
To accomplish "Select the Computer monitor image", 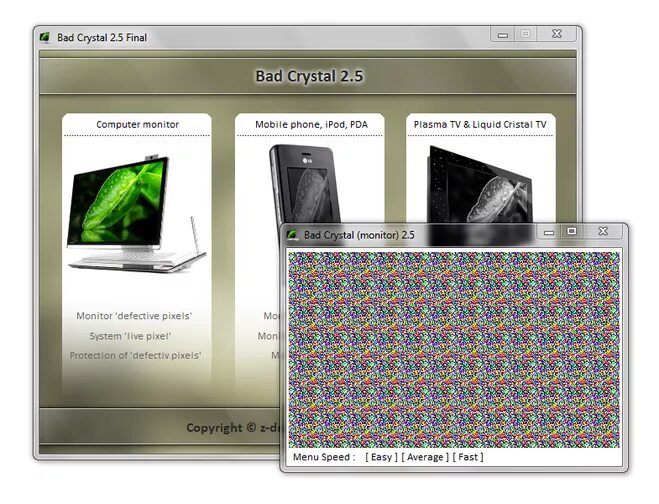I will tap(136, 213).
